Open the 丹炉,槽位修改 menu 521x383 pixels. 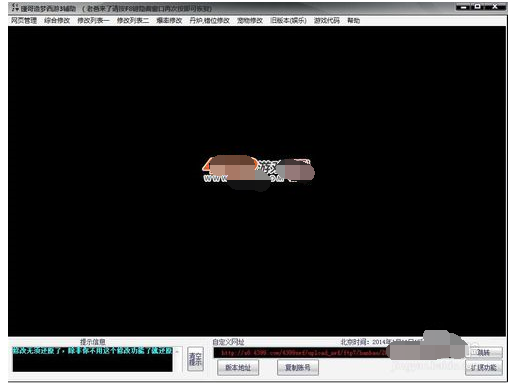[210, 21]
